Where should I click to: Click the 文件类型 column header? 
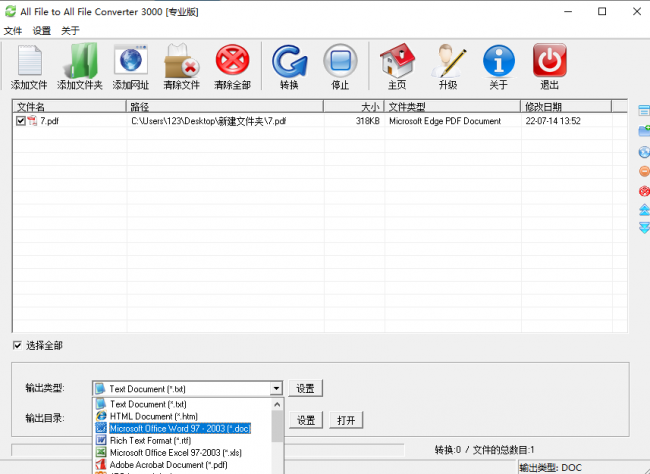tap(452, 107)
